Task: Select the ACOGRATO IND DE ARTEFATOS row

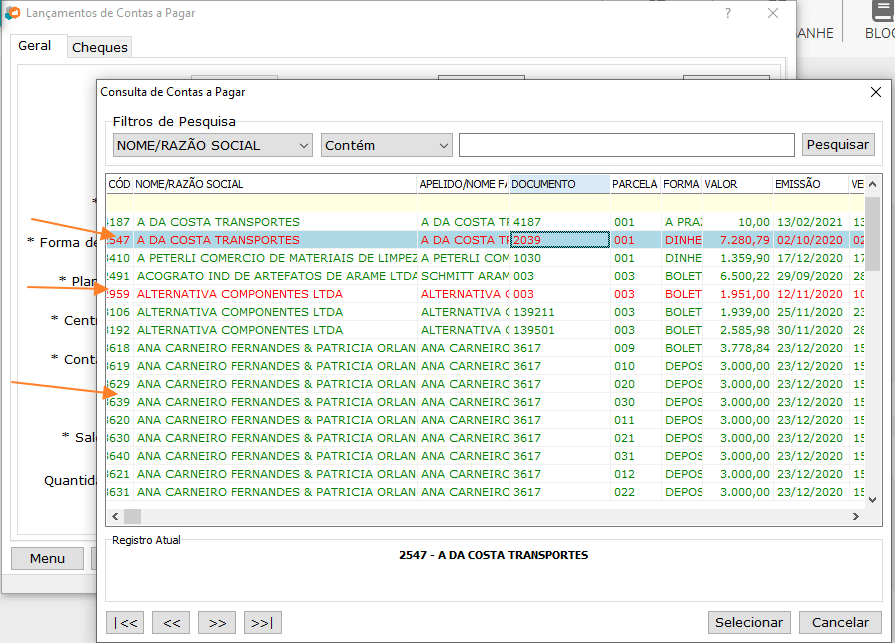Action: (x=276, y=276)
